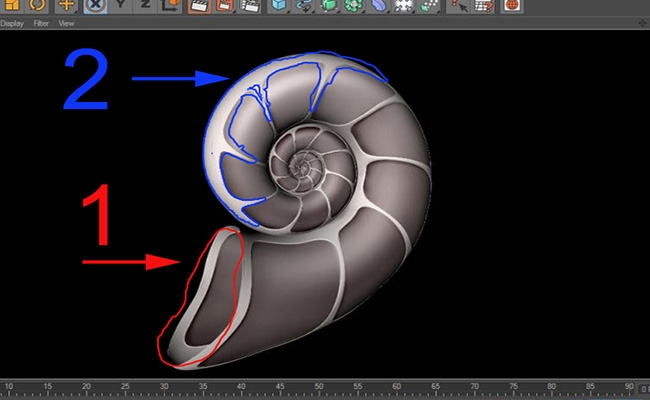Click the grid with question mark icon
Screen dimensions: 650x400
[484, 6]
